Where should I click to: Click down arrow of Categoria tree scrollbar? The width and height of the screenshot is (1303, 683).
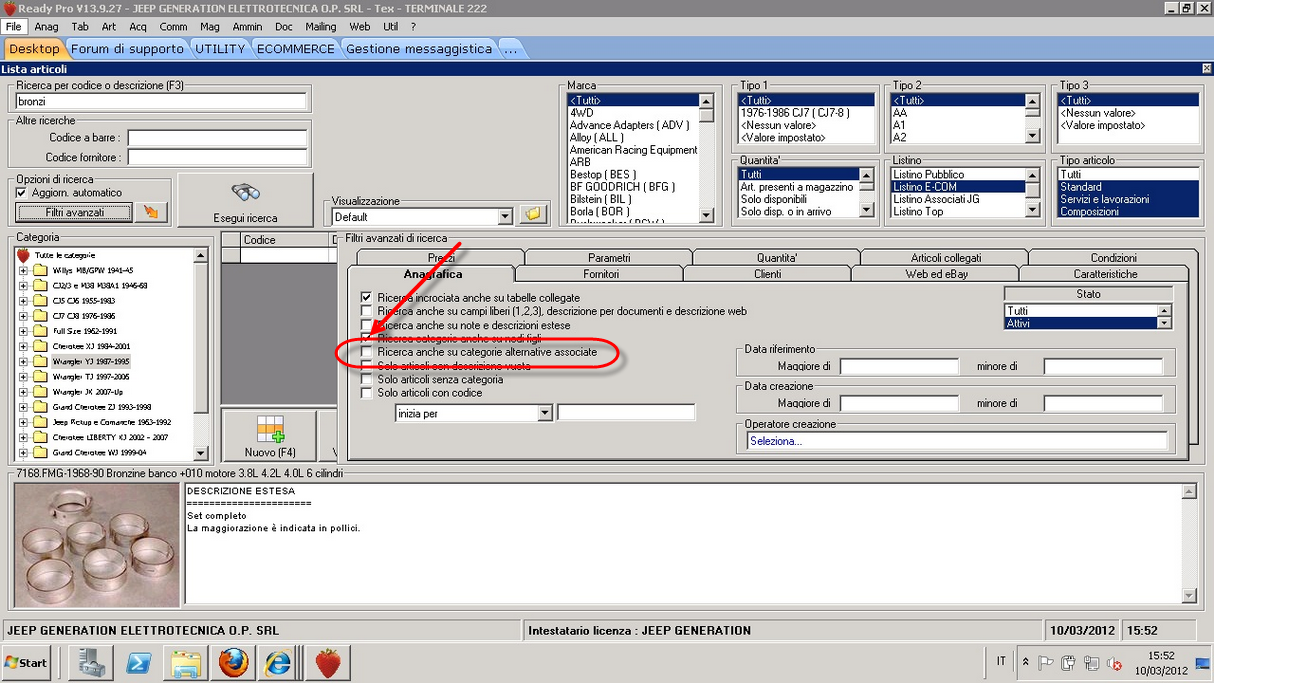click(201, 453)
